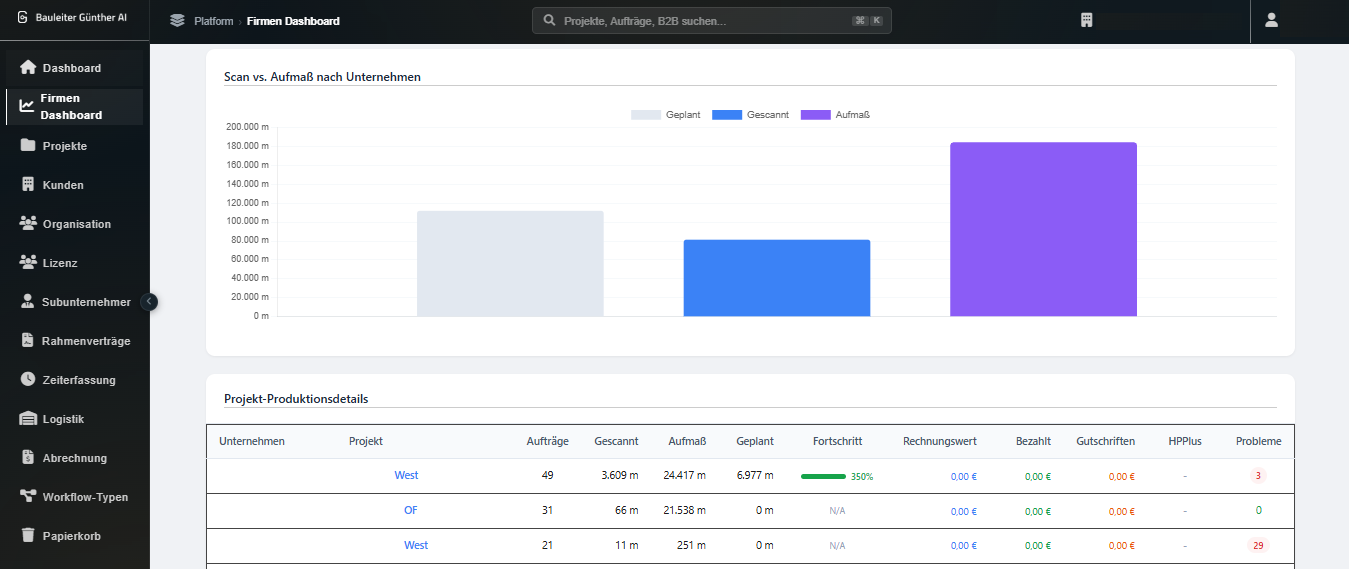Viewport: 1349px width, 569px height.
Task: Open the West project with 49 Aufträge
Action: (x=406, y=475)
